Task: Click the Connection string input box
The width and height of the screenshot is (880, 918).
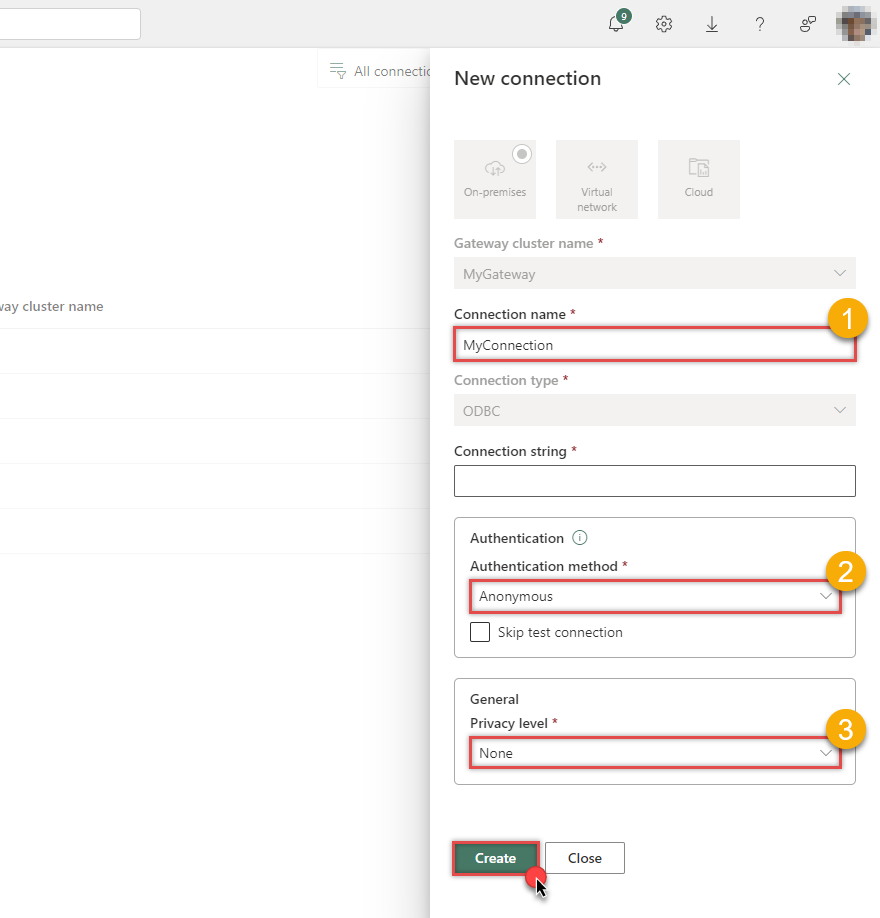Action: pos(655,481)
